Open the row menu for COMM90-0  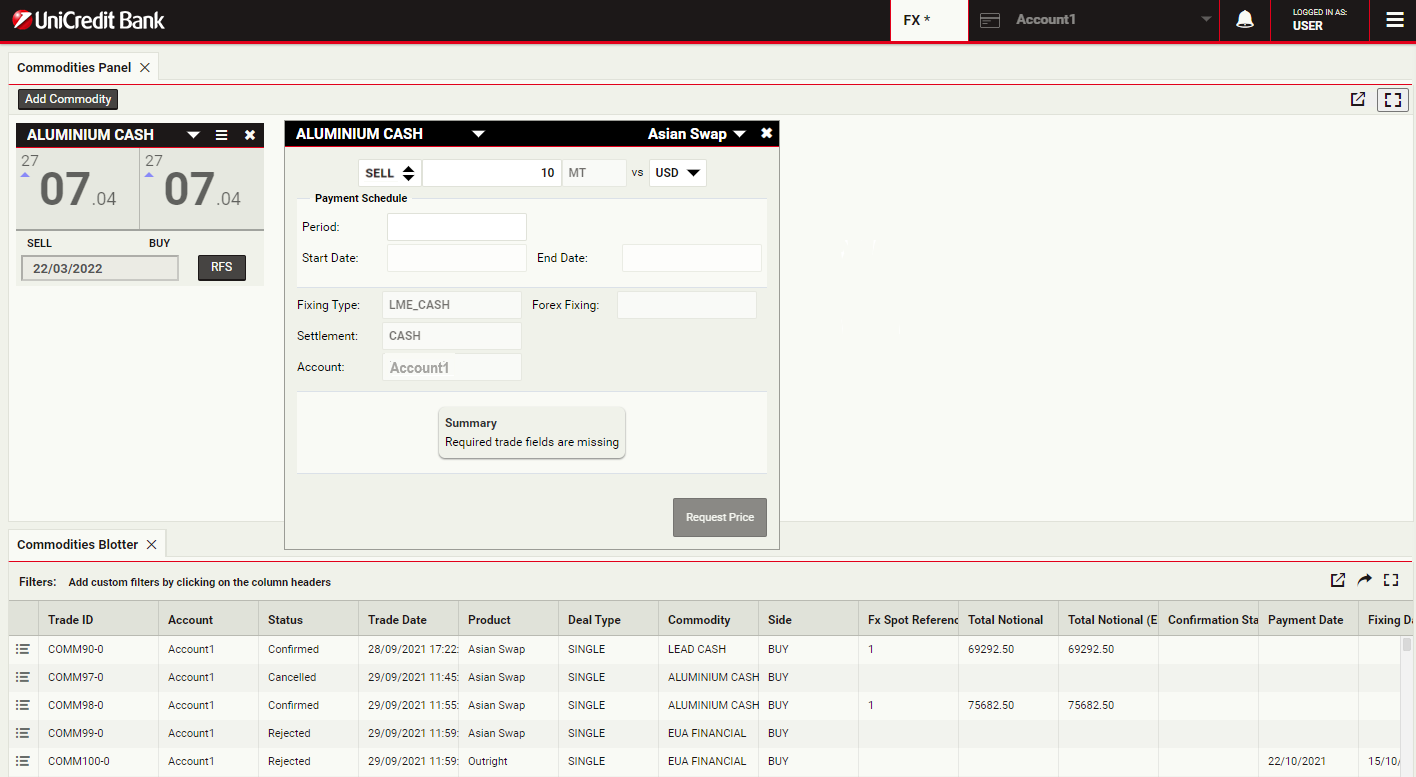tap(23, 649)
